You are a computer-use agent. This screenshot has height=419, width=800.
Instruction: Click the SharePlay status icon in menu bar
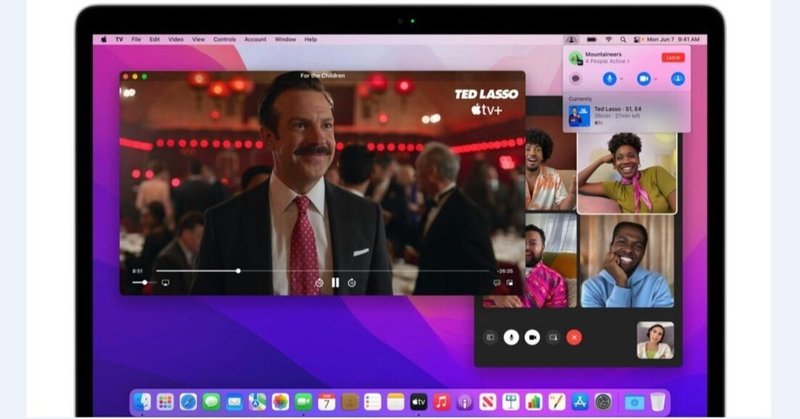571,39
